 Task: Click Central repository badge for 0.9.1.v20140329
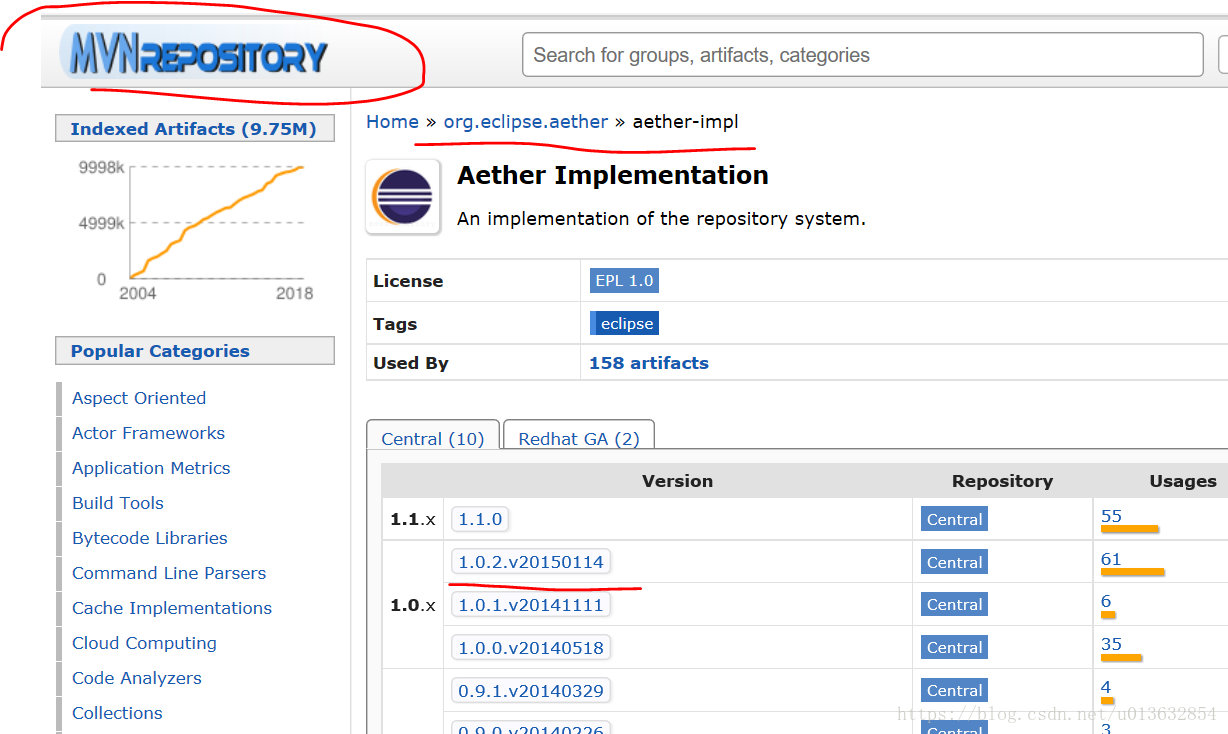pyautogui.click(x=955, y=691)
